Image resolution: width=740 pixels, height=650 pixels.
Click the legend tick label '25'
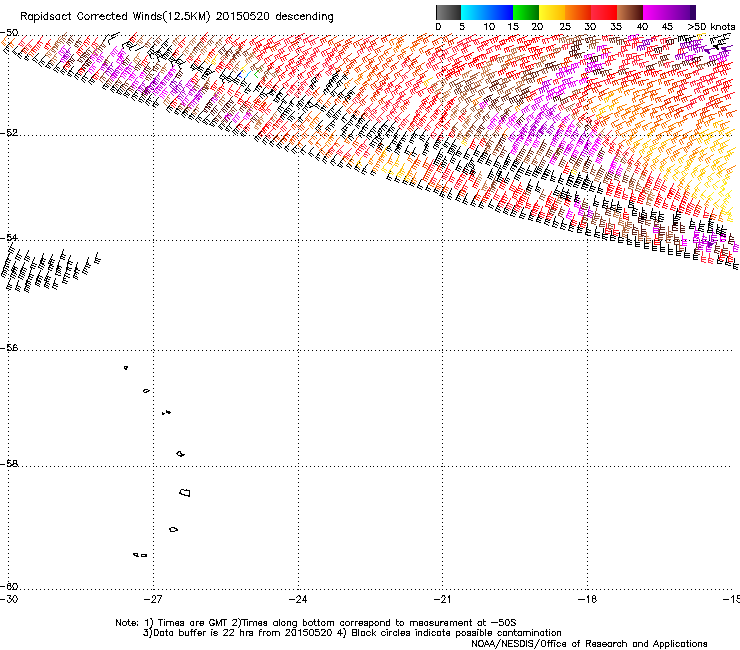[564, 27]
